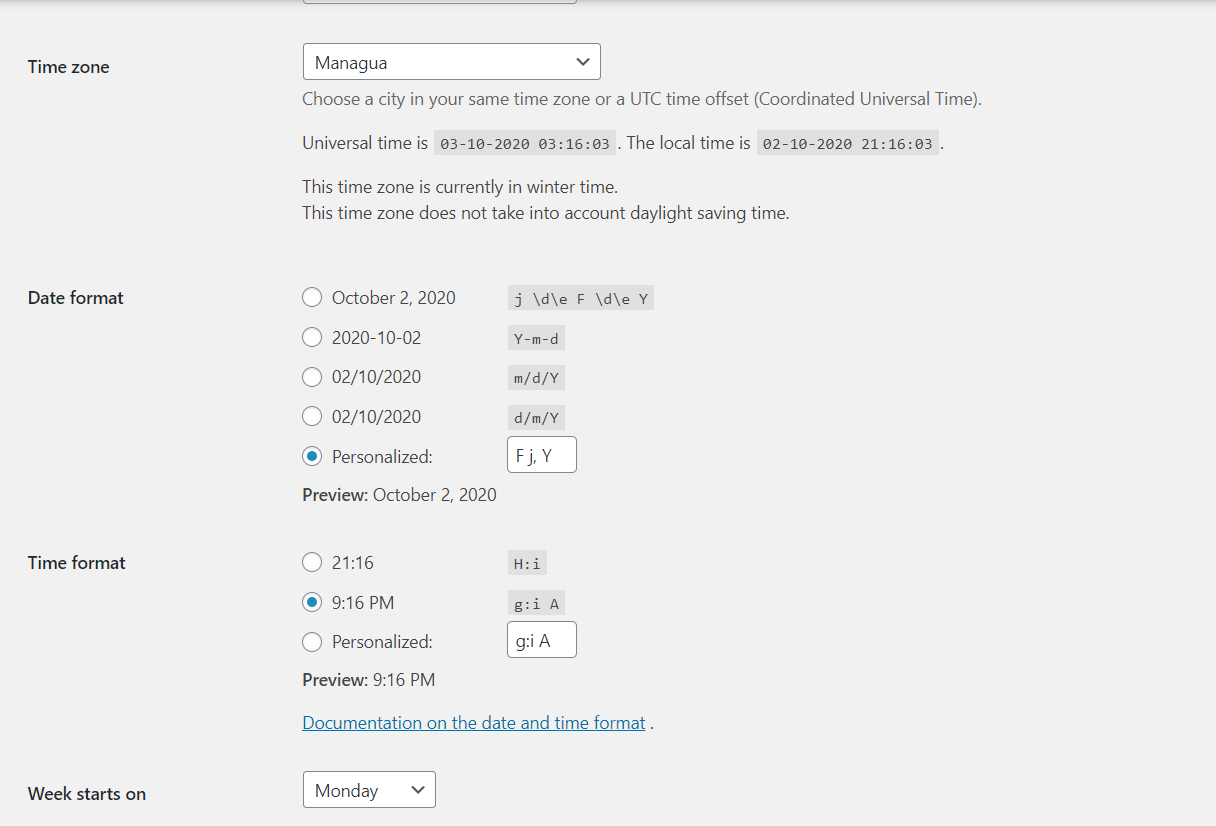Click the Time zone field label
The width and height of the screenshot is (1216, 826).
pyautogui.click(x=69, y=67)
